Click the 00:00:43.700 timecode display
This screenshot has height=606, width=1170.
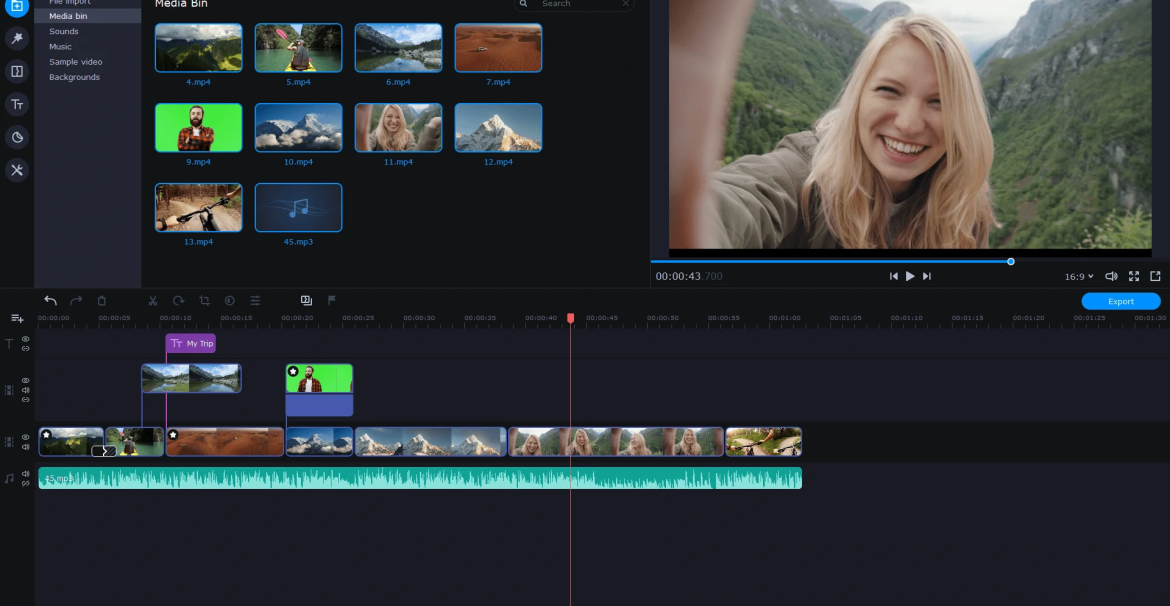pos(689,276)
